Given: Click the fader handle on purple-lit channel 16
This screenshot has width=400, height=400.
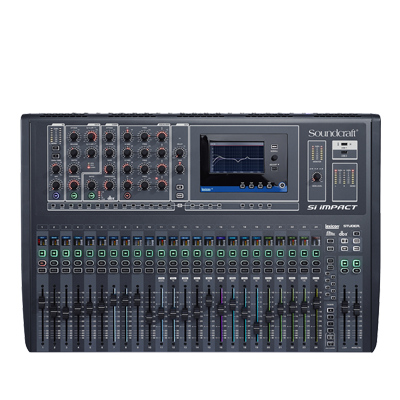Looking at the screenshot, I should (221, 309).
